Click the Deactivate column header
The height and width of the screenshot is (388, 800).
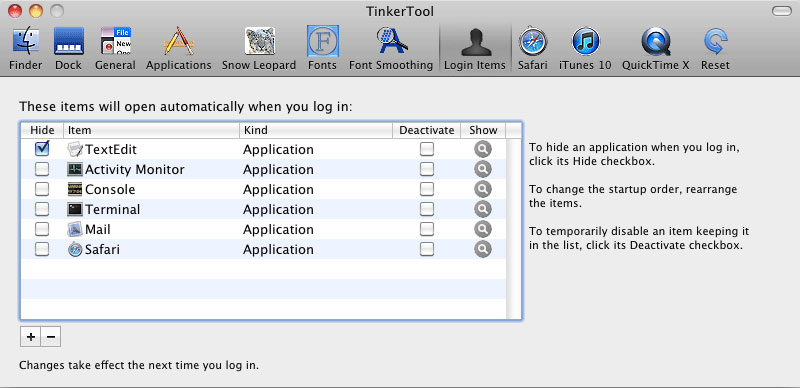coord(427,130)
